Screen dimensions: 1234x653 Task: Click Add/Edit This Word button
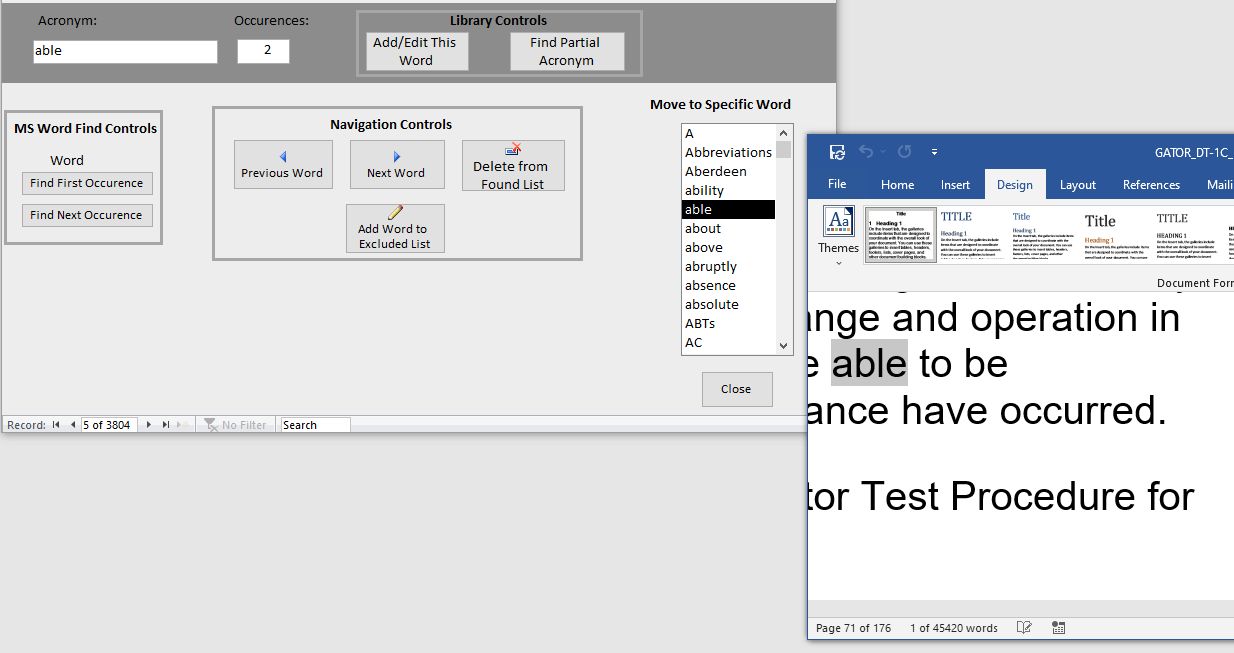click(416, 51)
